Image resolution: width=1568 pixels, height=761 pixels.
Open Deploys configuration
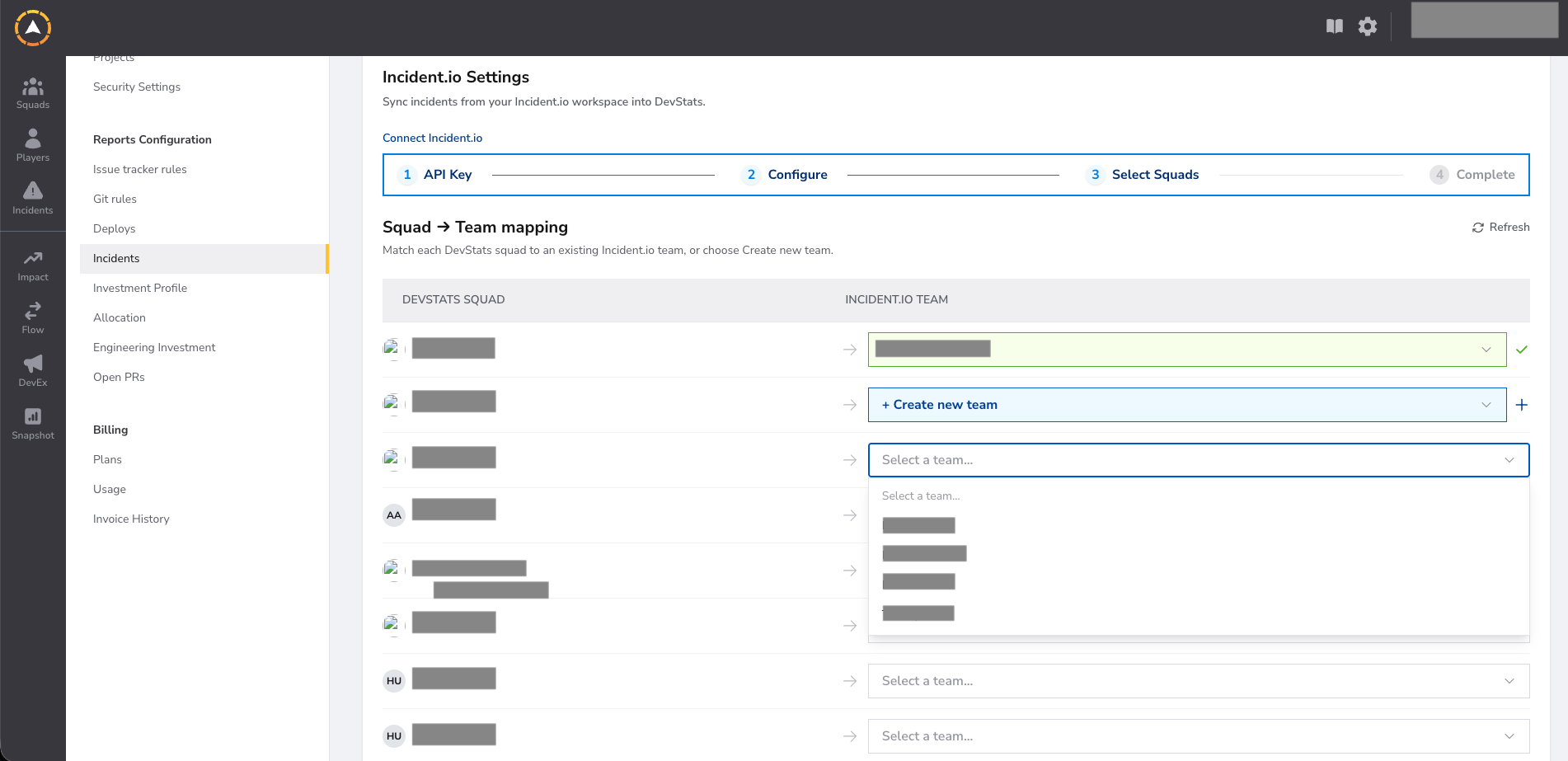coord(115,229)
